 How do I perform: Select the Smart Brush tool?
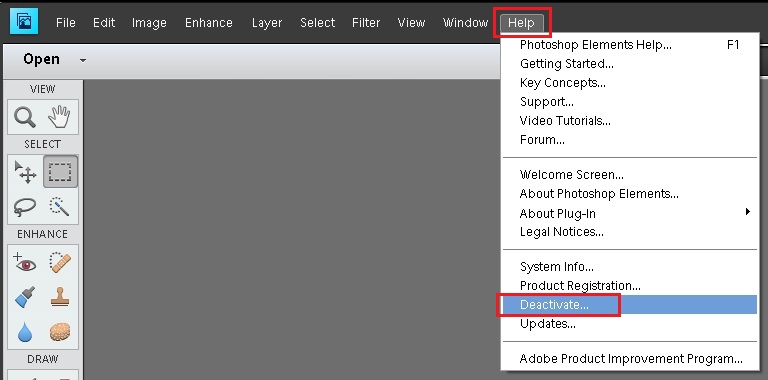(x=25, y=297)
